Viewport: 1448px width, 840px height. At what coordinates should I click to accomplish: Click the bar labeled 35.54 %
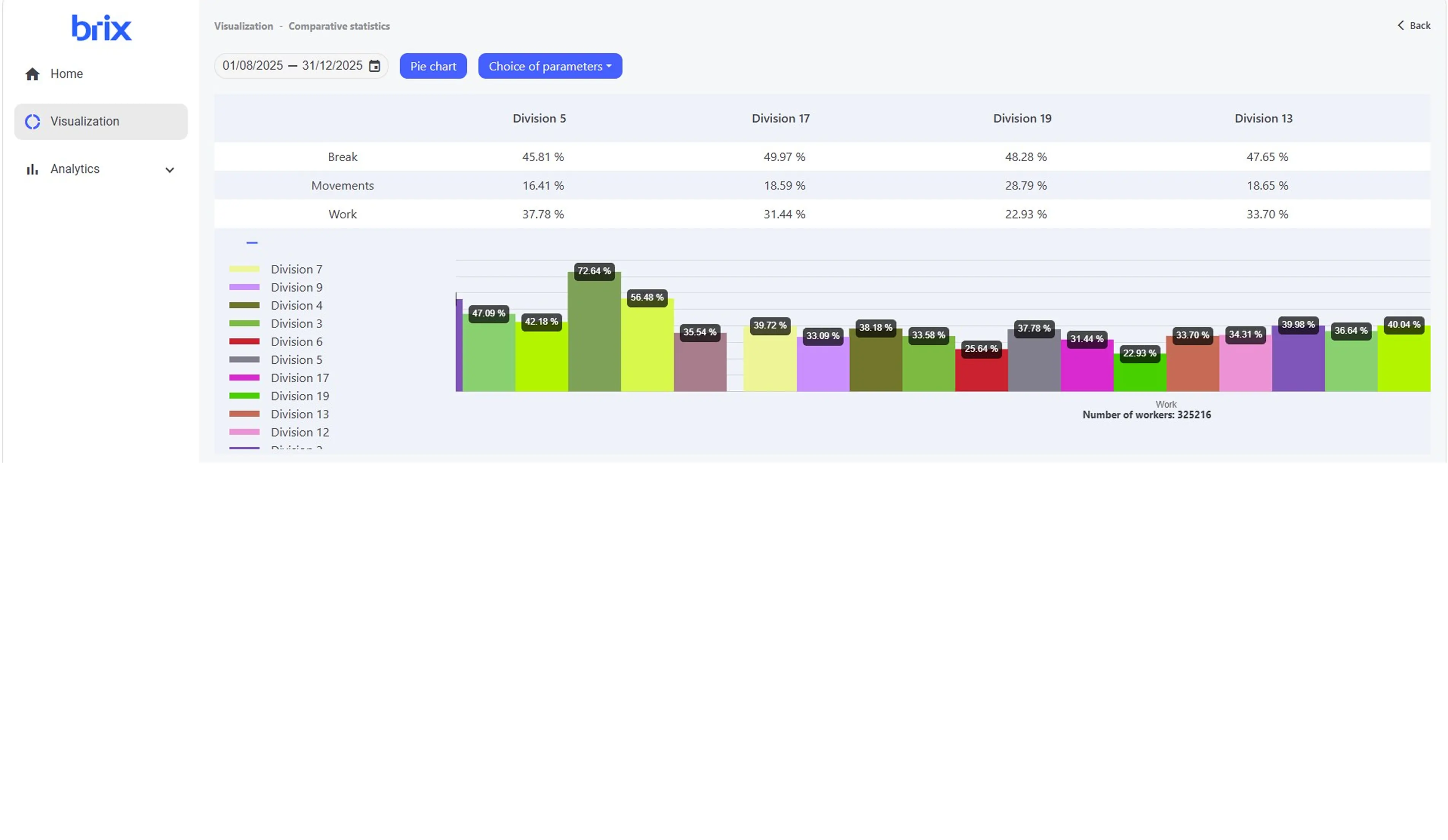click(700, 363)
